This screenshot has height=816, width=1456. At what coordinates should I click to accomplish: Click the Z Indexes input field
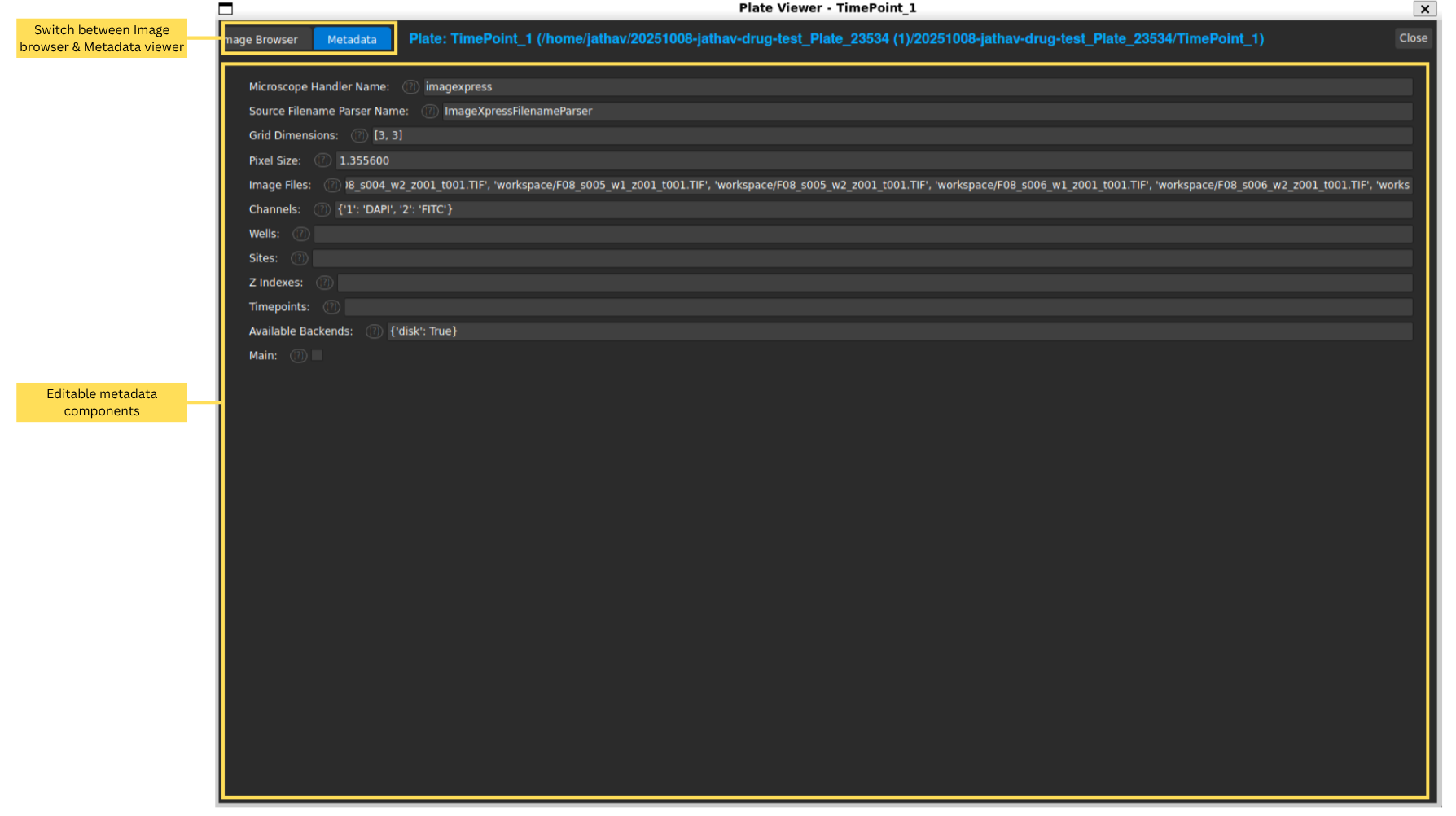pos(875,283)
